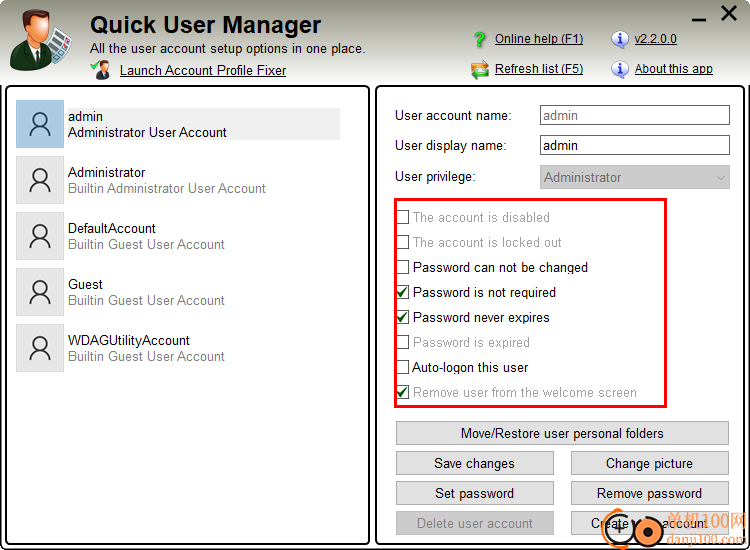Click the info icon beside About this app
The width and height of the screenshot is (750, 550).
pyautogui.click(x=619, y=69)
